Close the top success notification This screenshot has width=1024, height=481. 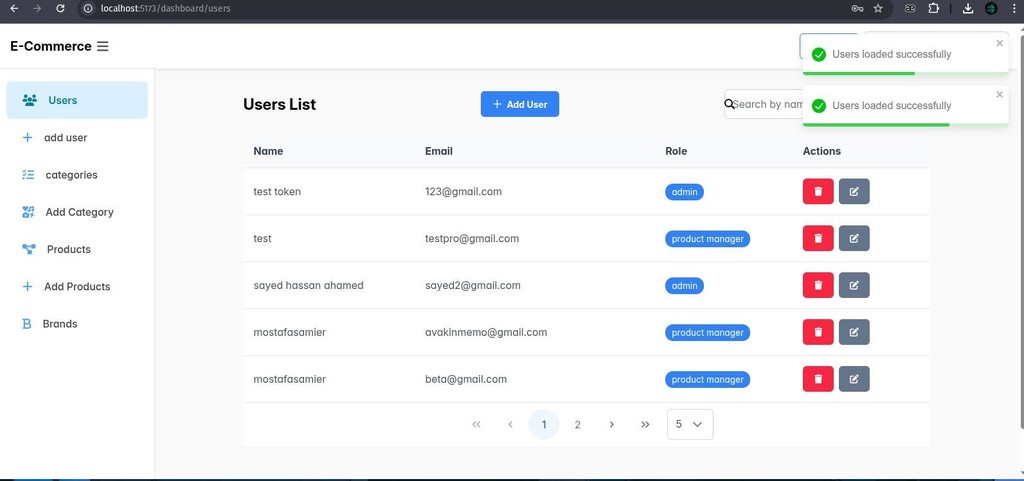pos(999,43)
